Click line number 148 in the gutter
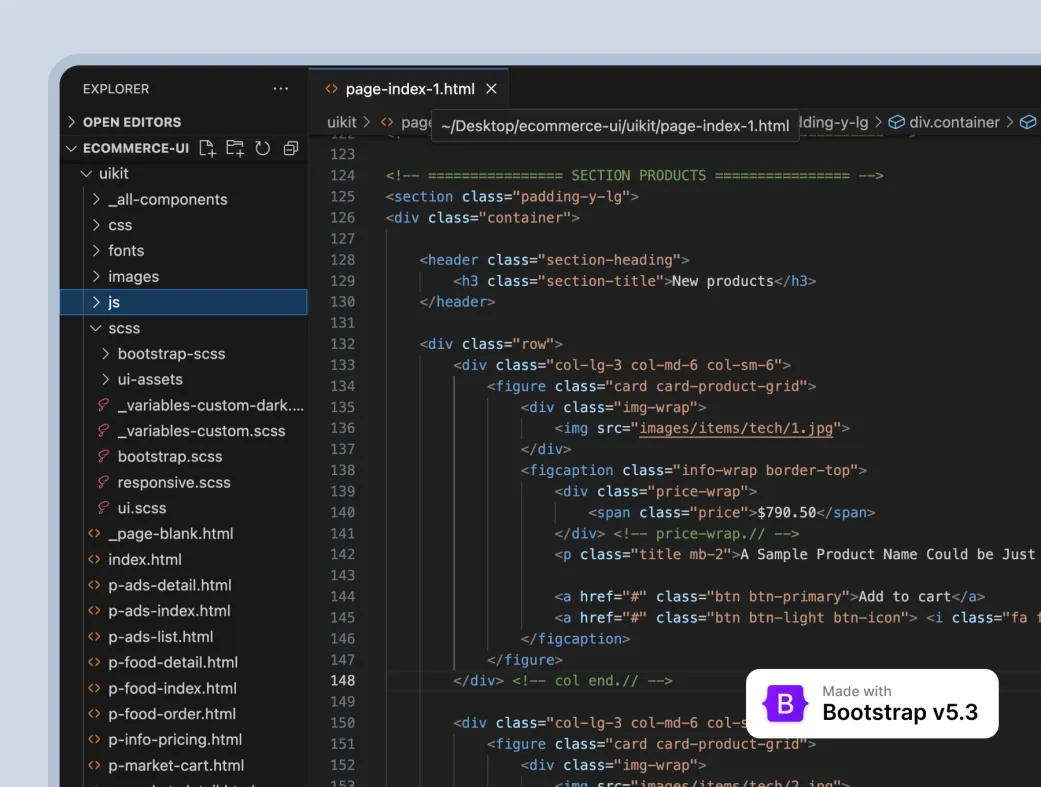The image size is (1041, 787). coord(342,681)
